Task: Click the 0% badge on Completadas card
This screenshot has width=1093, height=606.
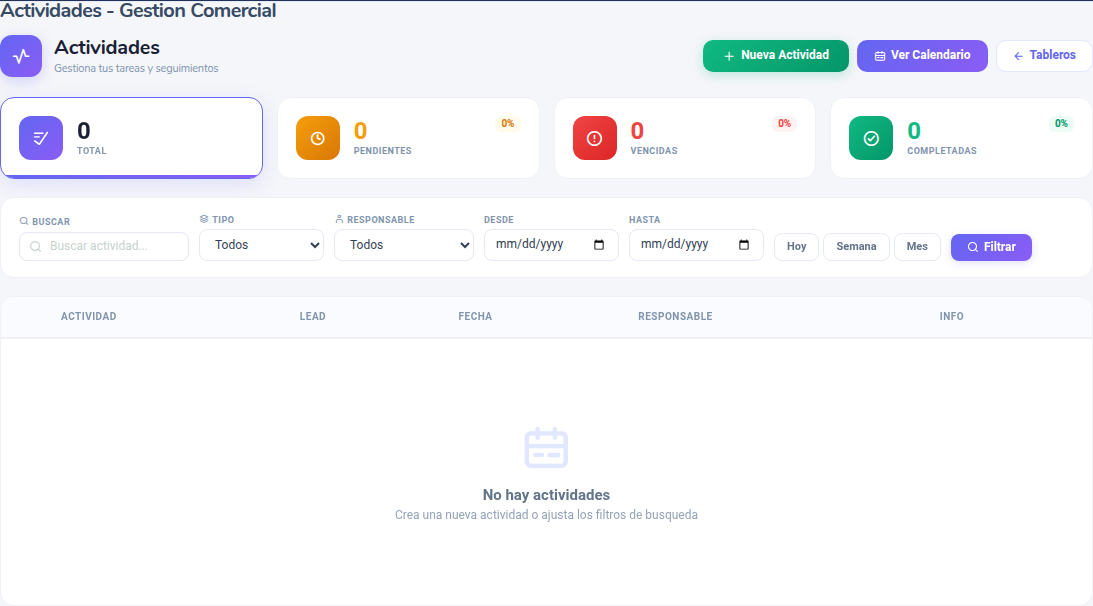Action: click(x=1061, y=123)
